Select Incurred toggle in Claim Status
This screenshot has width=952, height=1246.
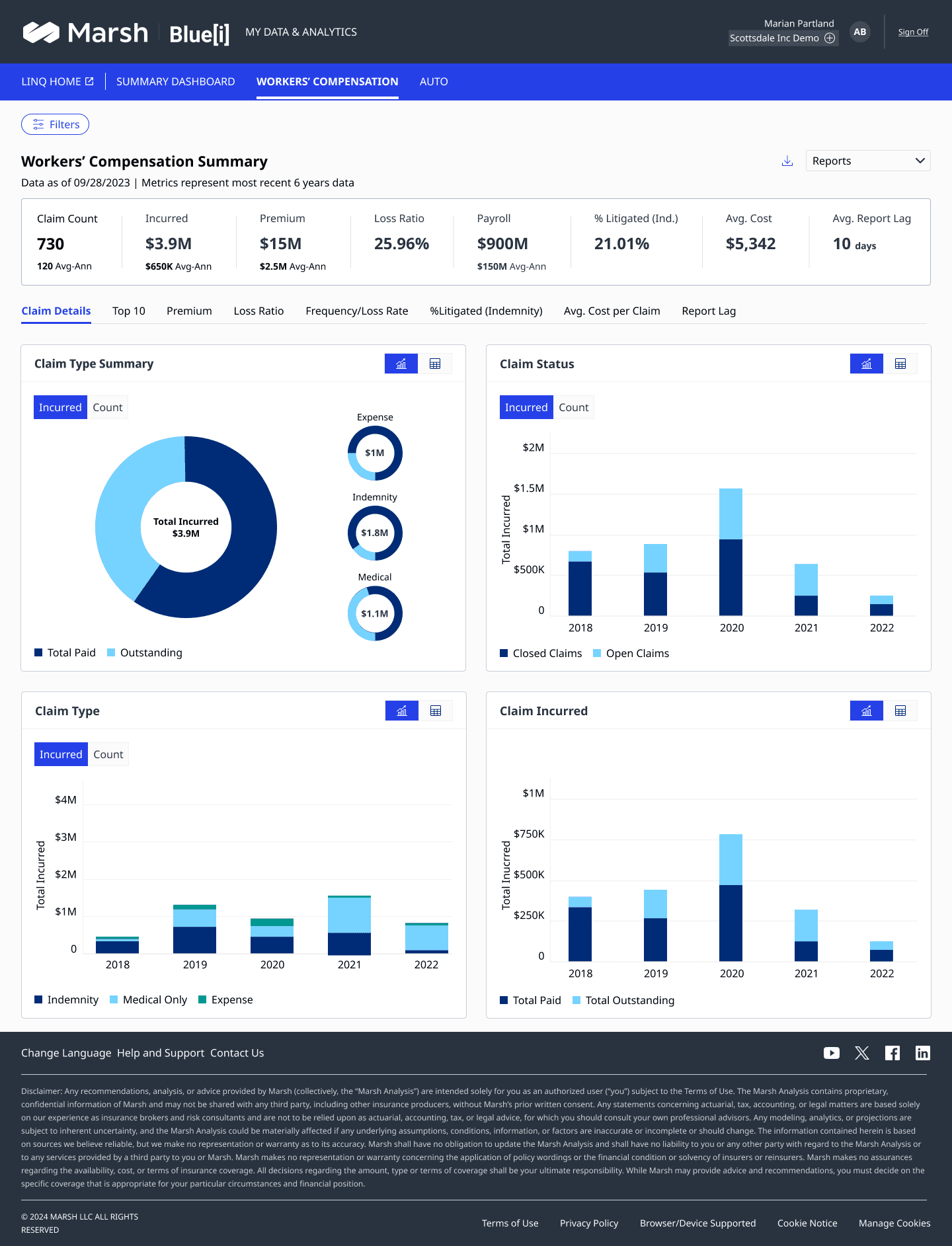526,407
